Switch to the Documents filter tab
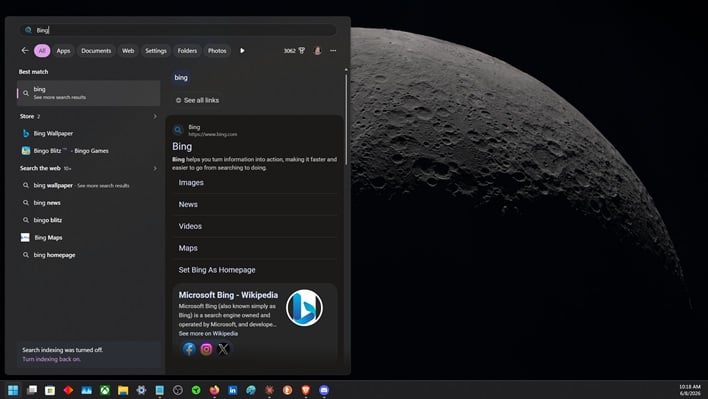Screen dimensions: 708x399 coord(96,51)
